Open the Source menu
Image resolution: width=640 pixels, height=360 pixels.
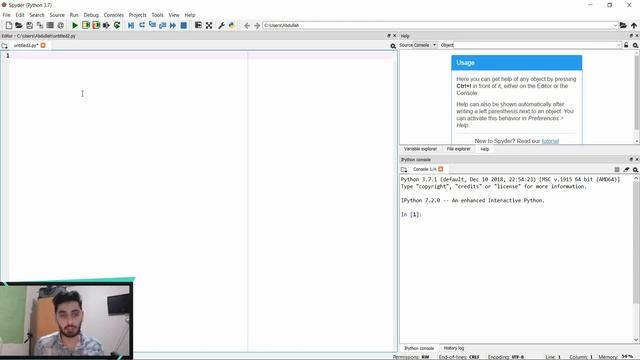(57, 15)
